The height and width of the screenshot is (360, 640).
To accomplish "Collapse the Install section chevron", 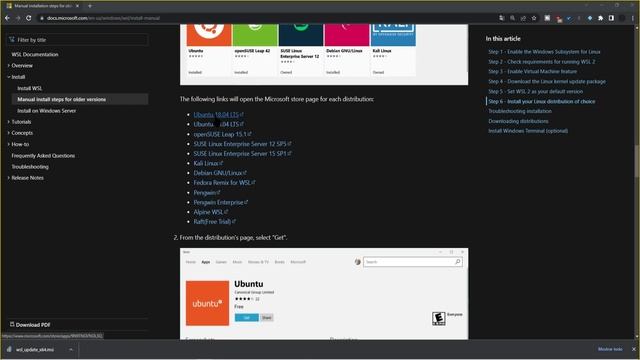I will (x=9, y=77).
